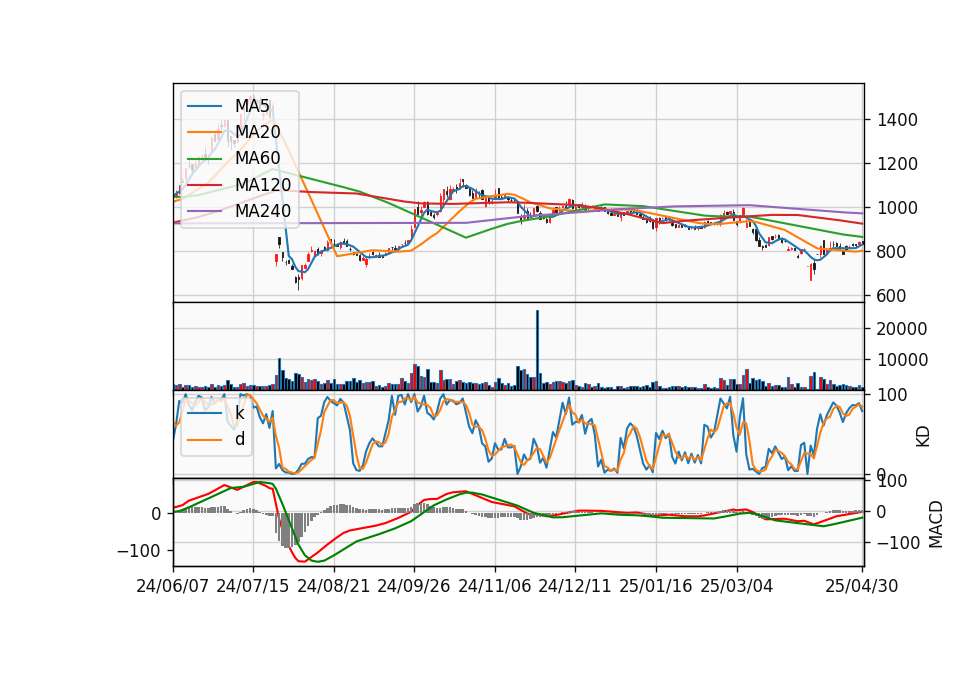Image resolution: width=960 pixels, height=690 pixels.
Task: Click the MA240 legend label
Action: (x=263, y=211)
